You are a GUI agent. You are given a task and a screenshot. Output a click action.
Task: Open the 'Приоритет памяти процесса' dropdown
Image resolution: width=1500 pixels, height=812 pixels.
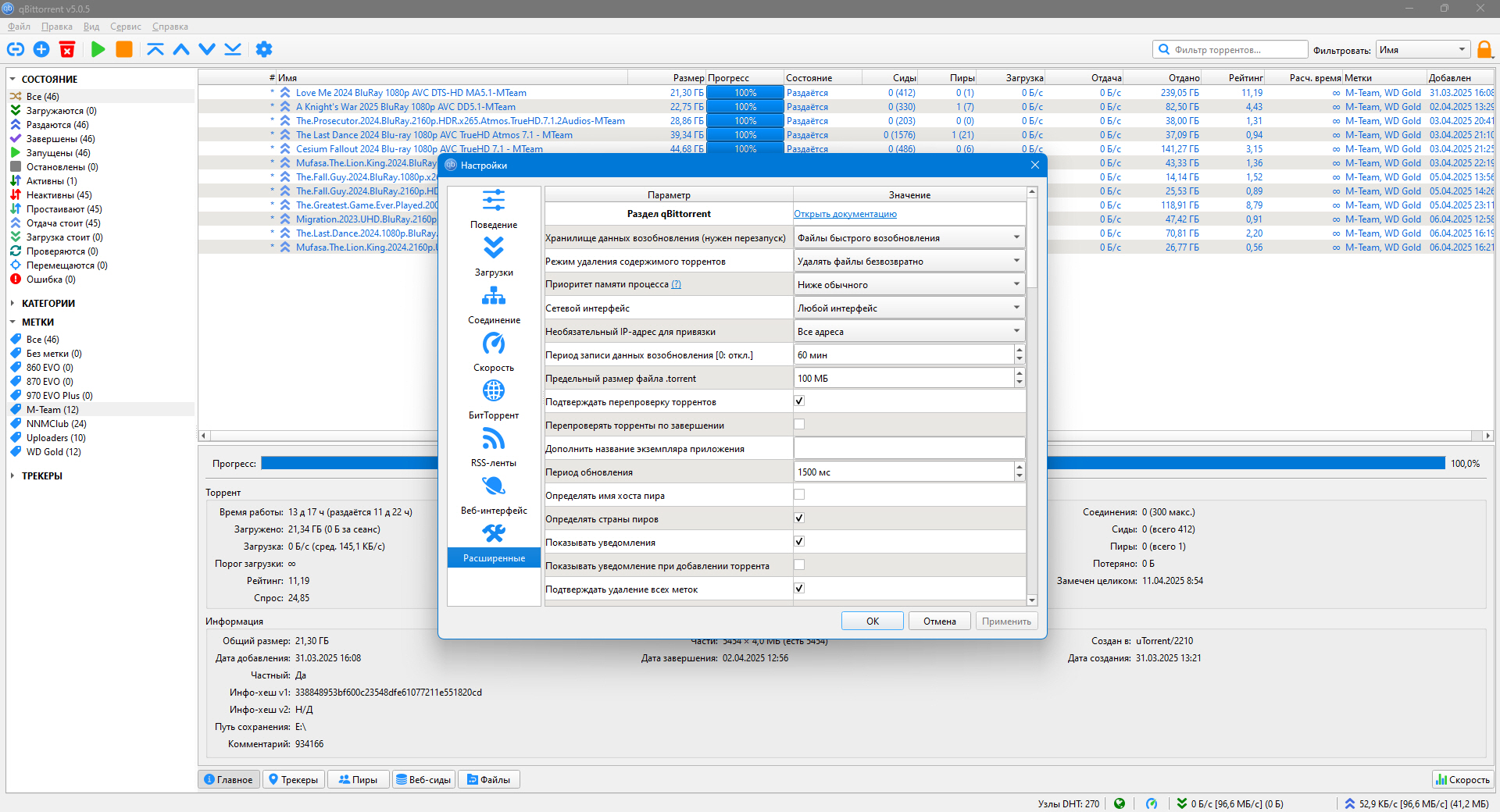tap(909, 284)
